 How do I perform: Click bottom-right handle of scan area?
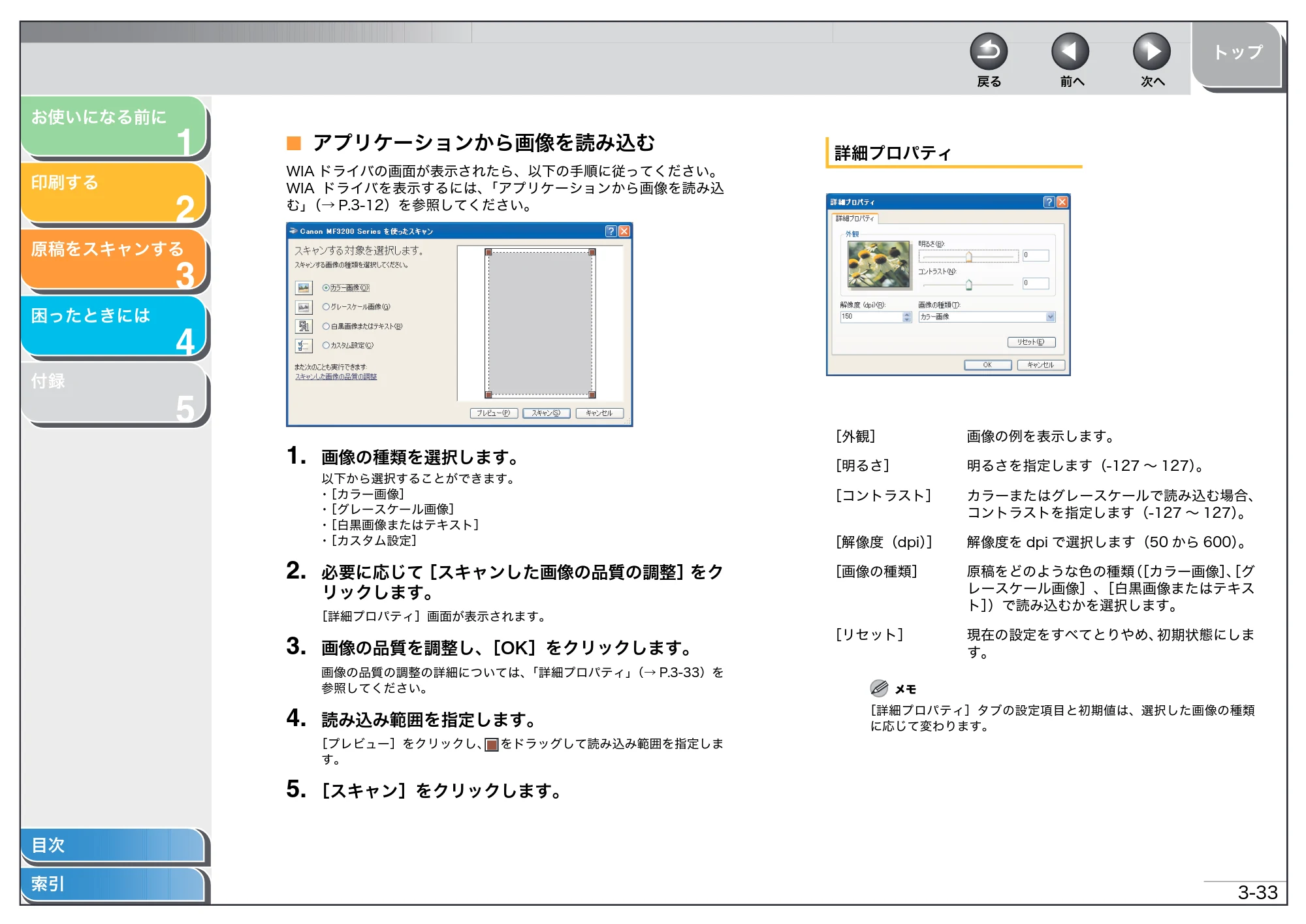(592, 394)
